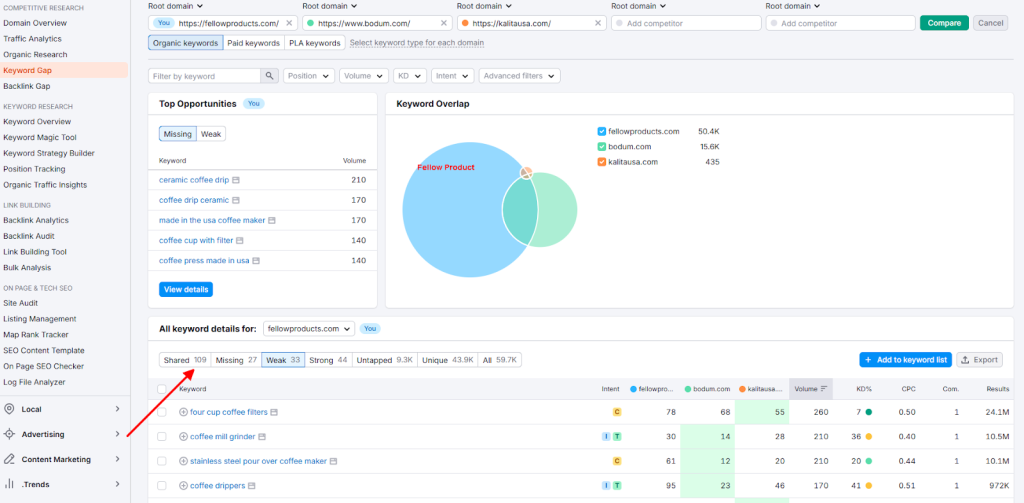Click the plus icon next to coffee mill grinder
This screenshot has width=1024, height=503.
(x=183, y=437)
